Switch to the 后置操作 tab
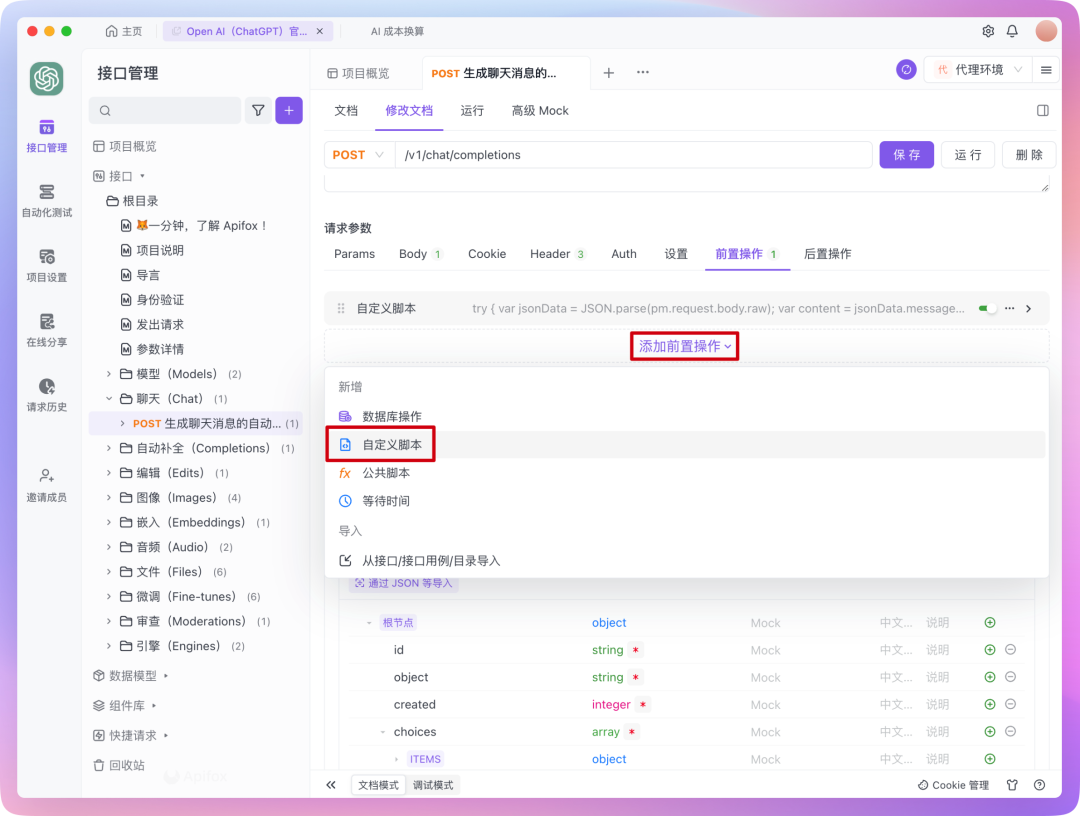 coord(827,254)
